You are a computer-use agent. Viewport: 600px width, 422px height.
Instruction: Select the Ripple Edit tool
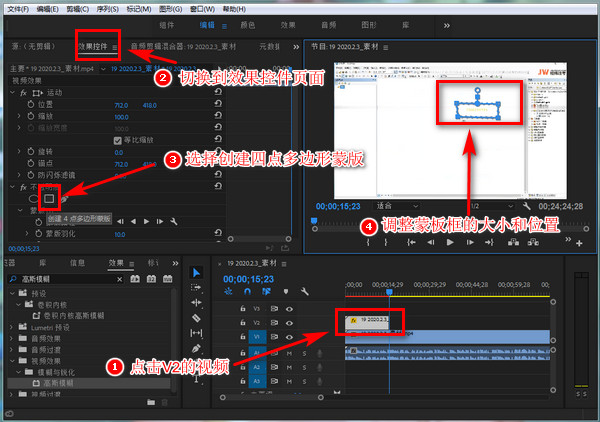click(196, 303)
